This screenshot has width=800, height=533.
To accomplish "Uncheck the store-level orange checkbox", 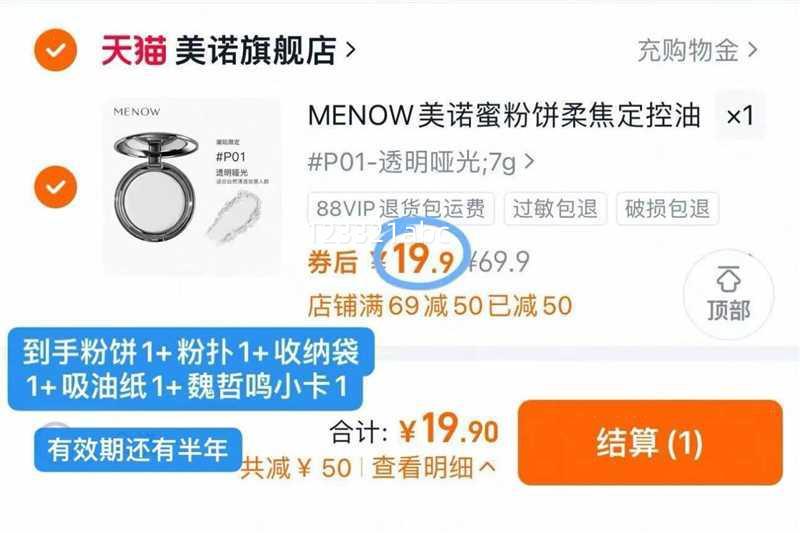I will point(56,50).
